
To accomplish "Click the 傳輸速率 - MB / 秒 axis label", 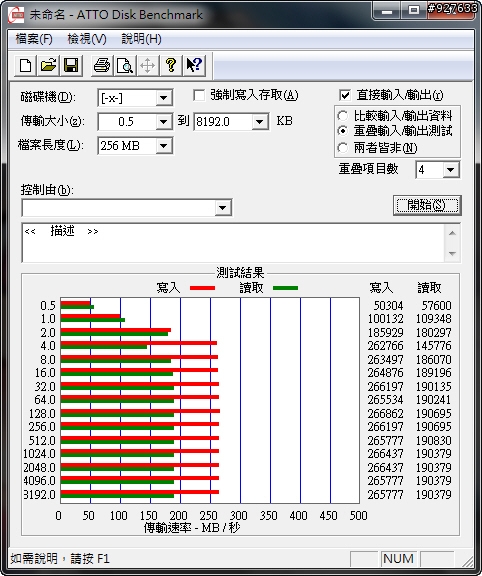I will click(191, 528).
